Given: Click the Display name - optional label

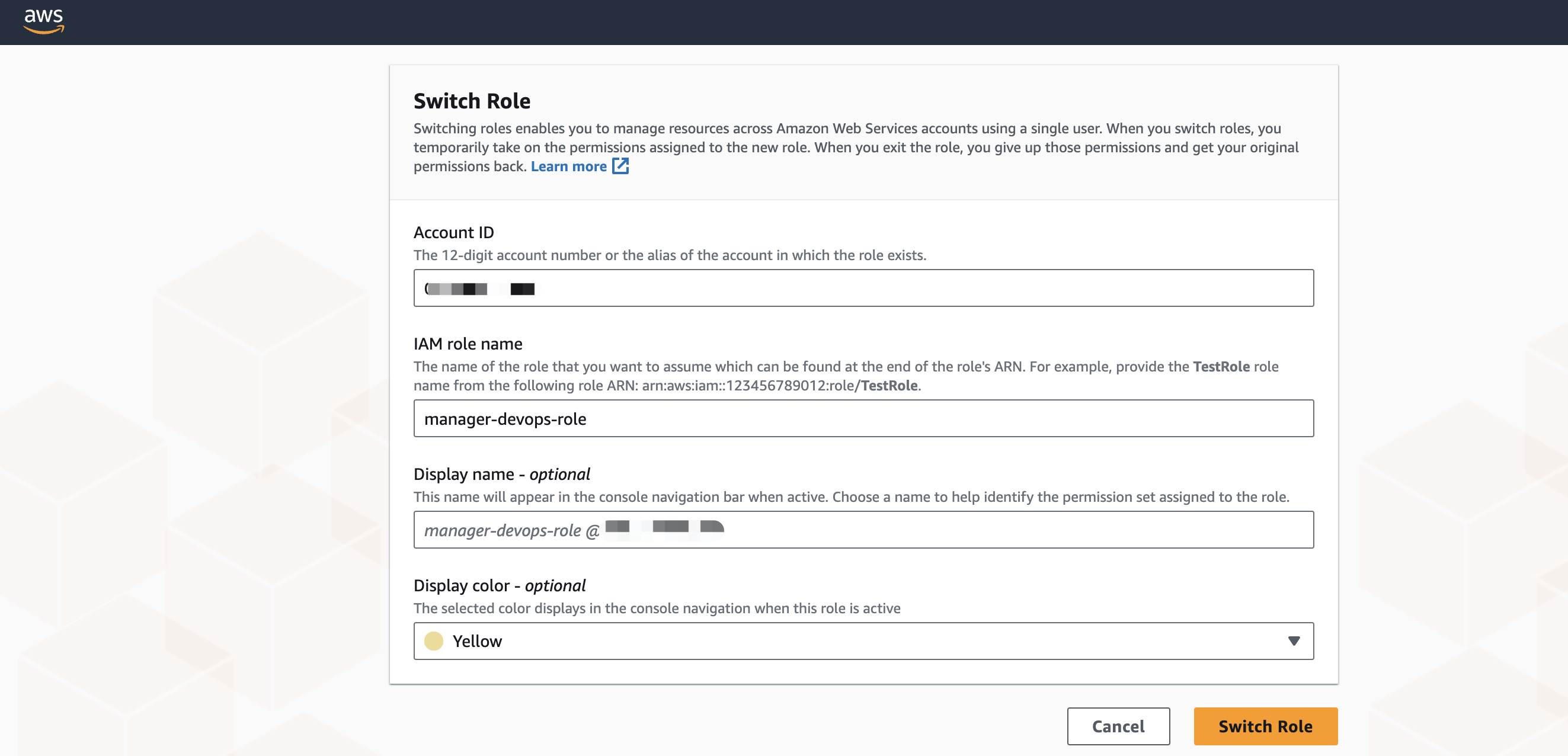Looking at the screenshot, I should tap(501, 474).
